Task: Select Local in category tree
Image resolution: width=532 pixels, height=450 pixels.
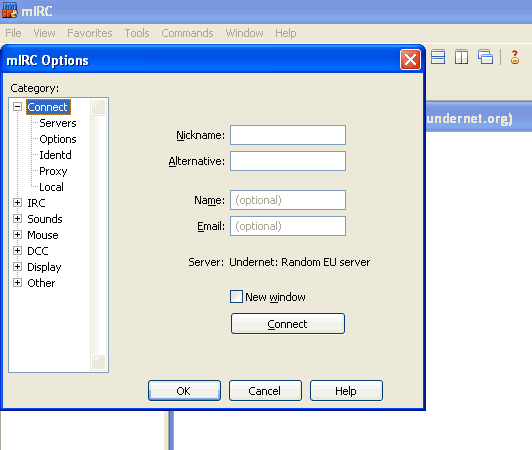Action: (x=51, y=187)
